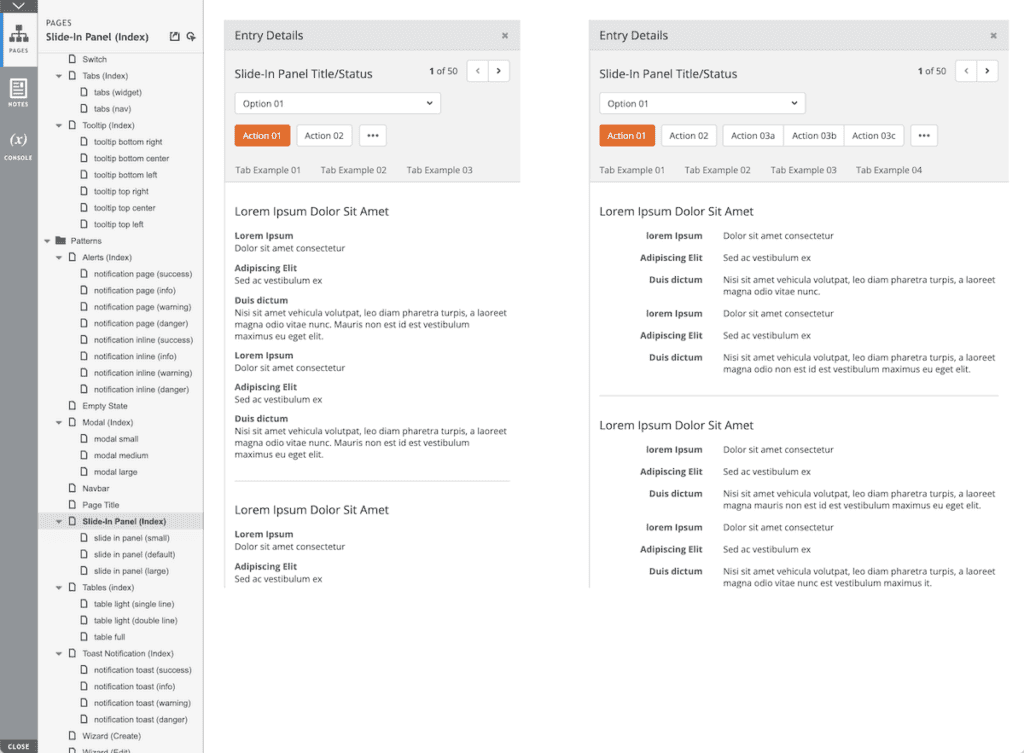
Task: Collapse the sidebar using the top chevron
Action: coord(18,7)
